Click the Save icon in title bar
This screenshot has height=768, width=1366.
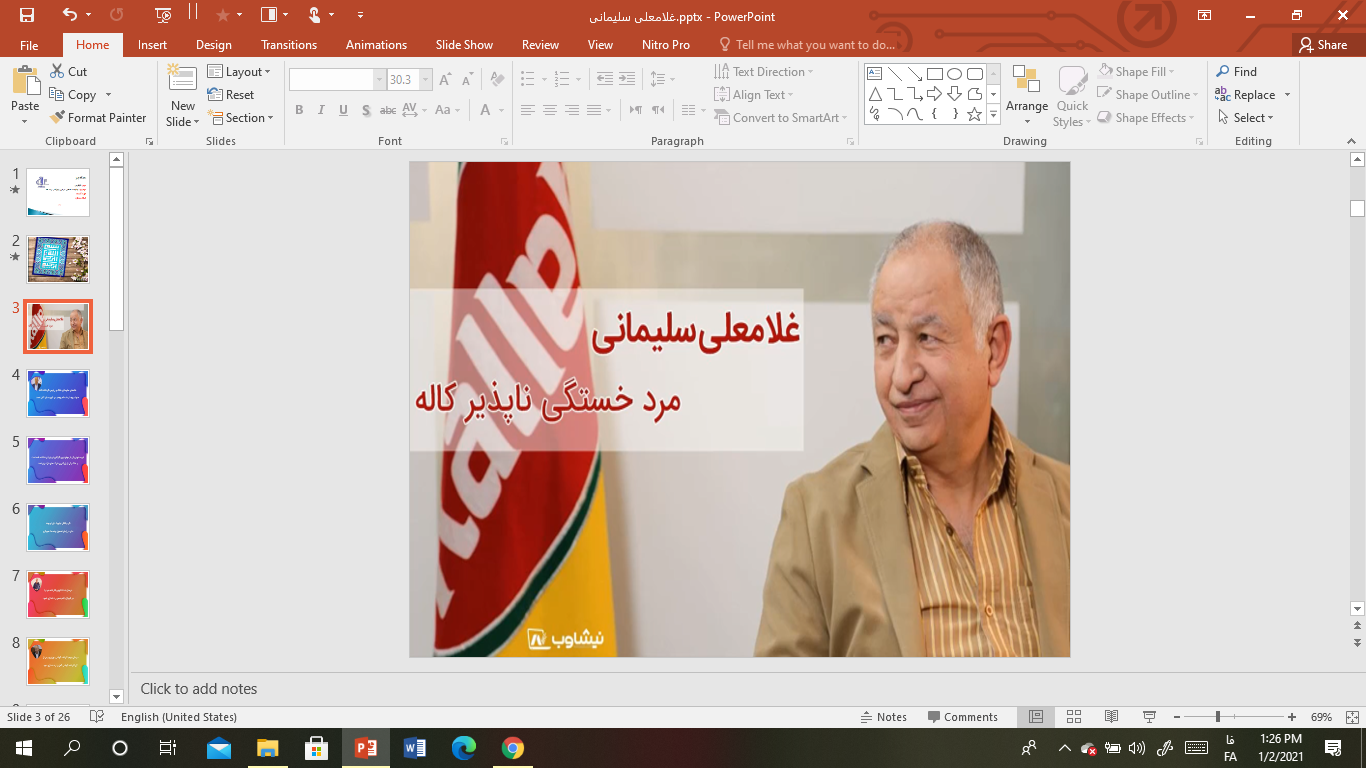pos(27,15)
